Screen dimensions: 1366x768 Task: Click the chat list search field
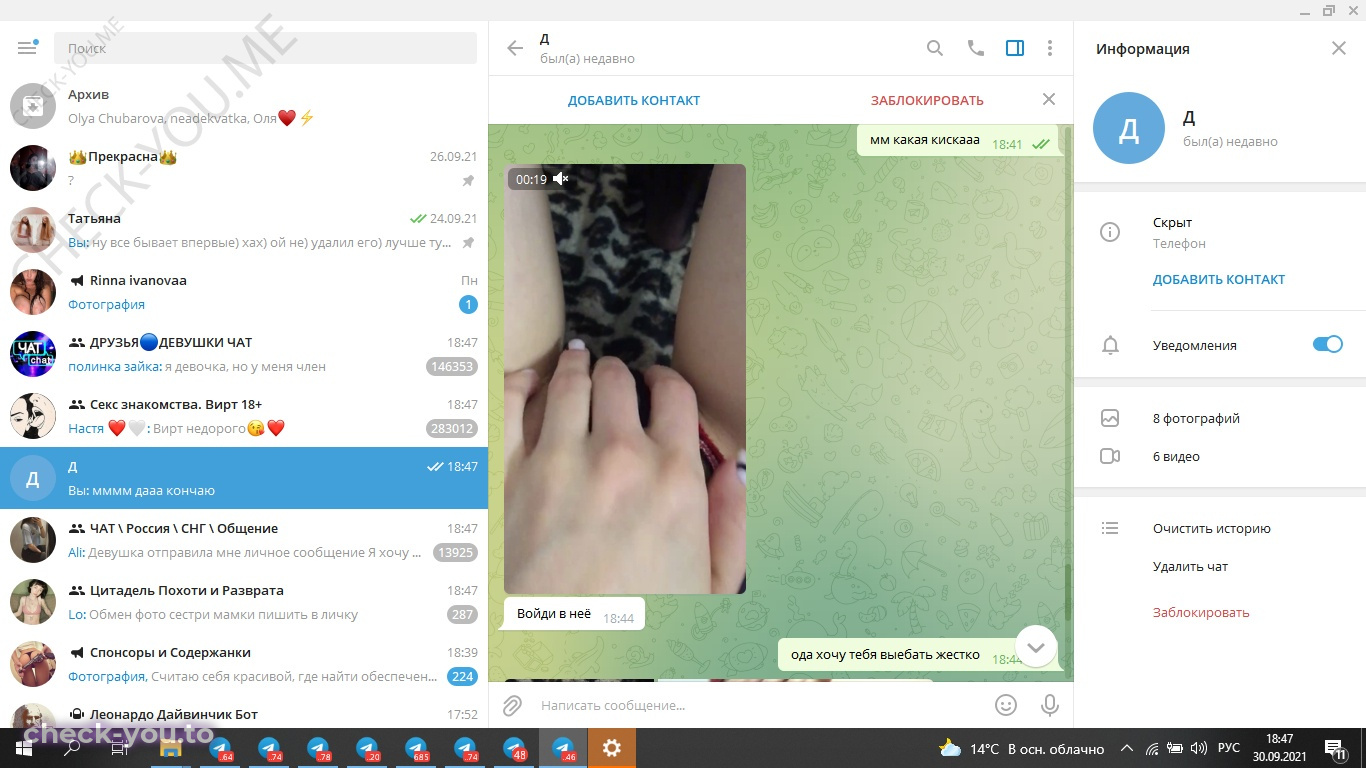[x=265, y=48]
